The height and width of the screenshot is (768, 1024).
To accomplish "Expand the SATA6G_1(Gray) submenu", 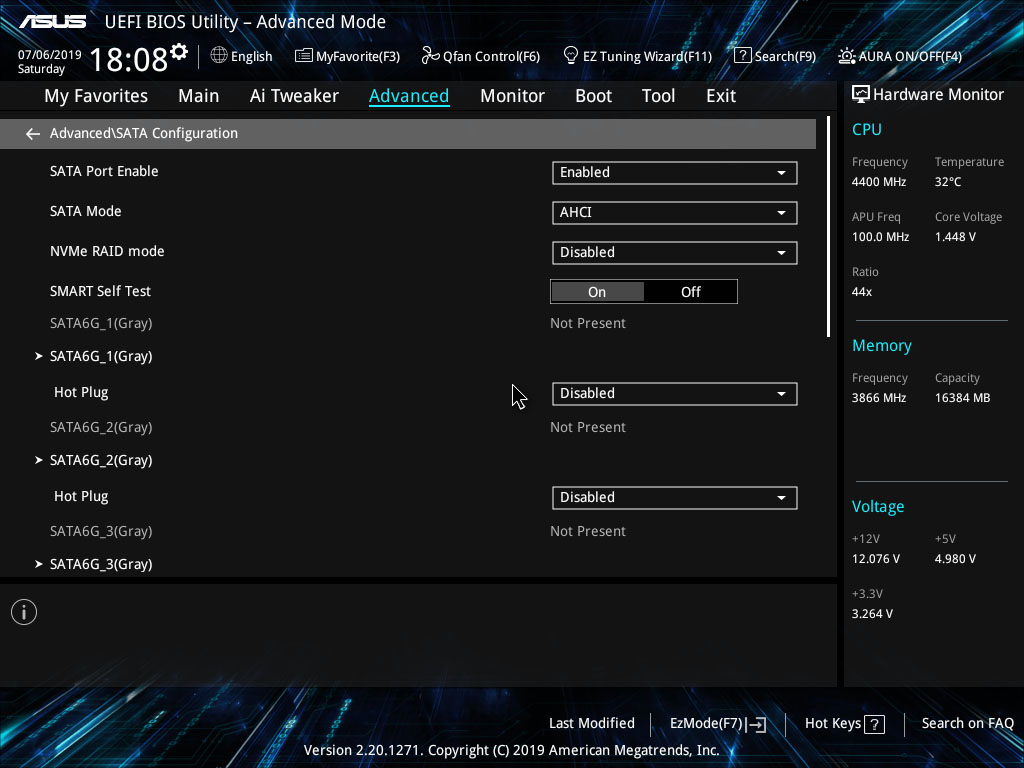I will (101, 357).
